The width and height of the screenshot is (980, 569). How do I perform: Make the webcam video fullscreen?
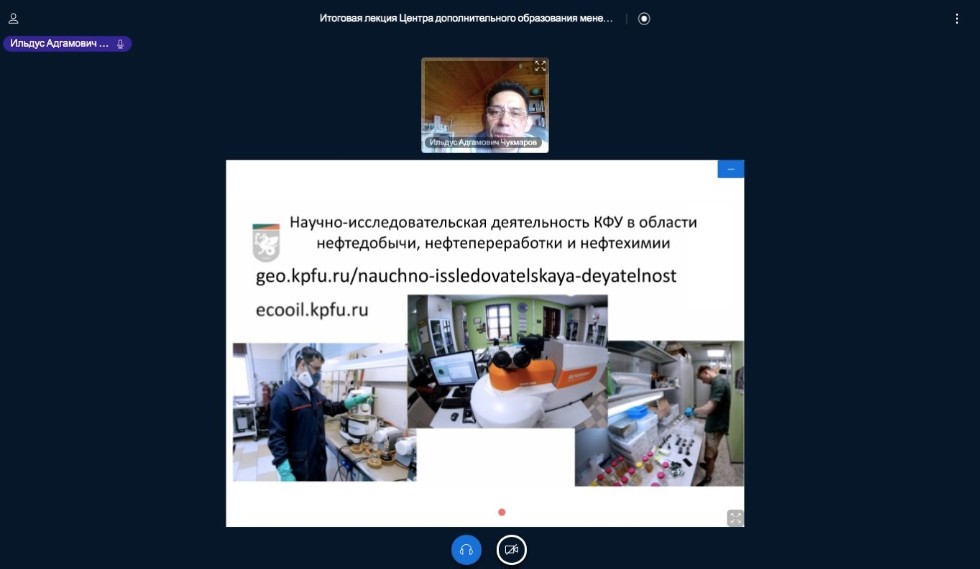point(540,66)
